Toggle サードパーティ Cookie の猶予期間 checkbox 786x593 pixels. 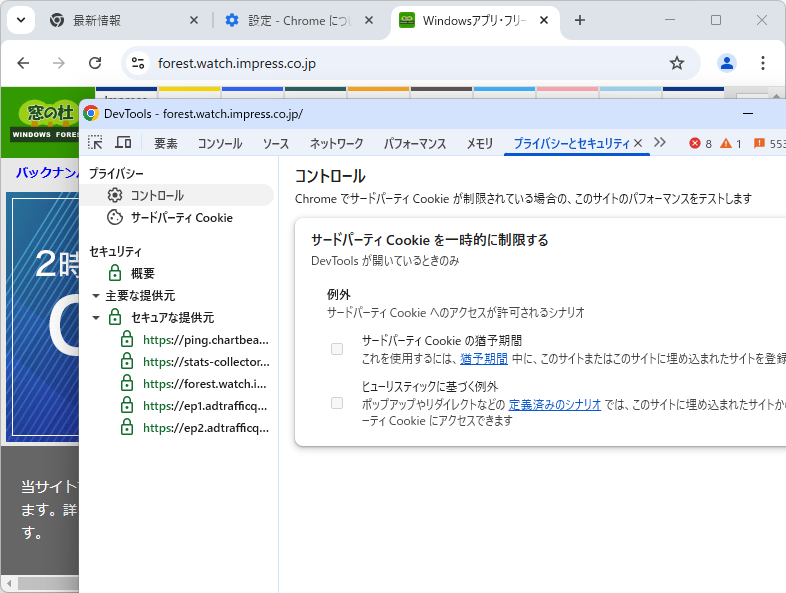pyautogui.click(x=337, y=349)
